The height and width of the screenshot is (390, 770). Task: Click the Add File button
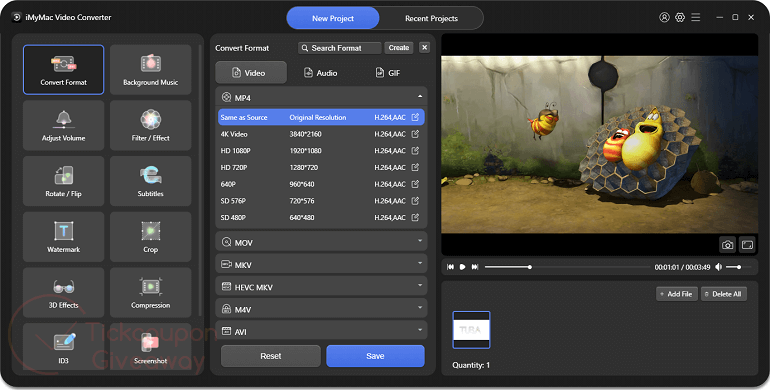[x=677, y=294]
